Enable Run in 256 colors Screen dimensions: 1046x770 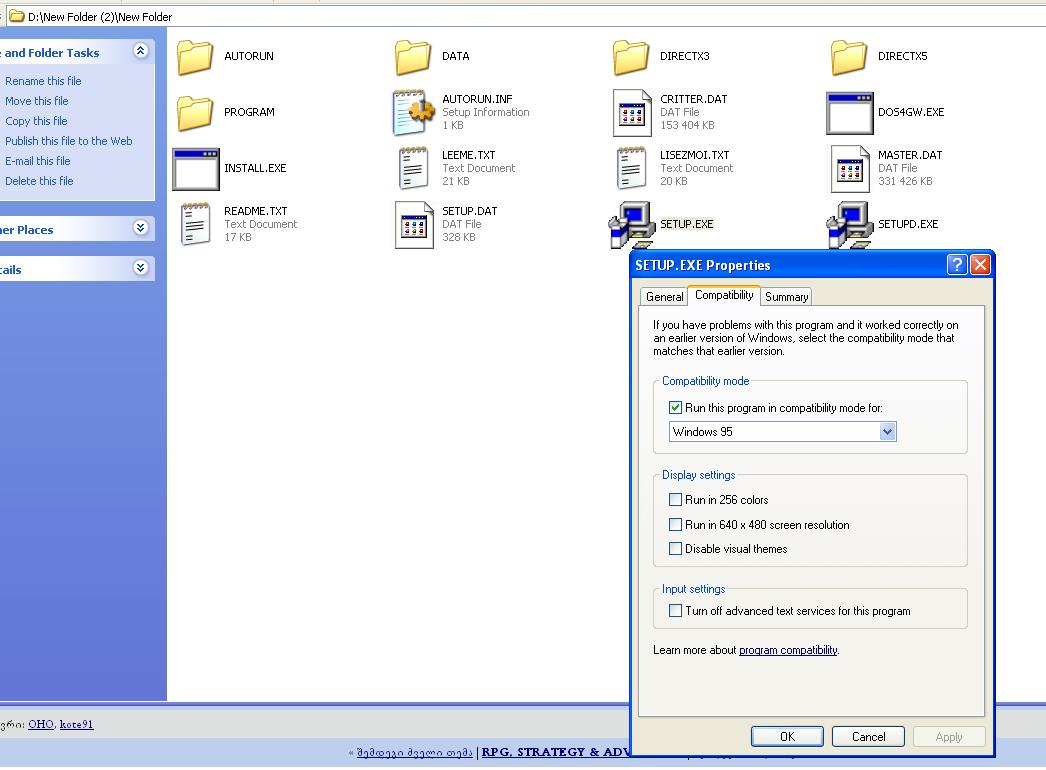point(675,500)
